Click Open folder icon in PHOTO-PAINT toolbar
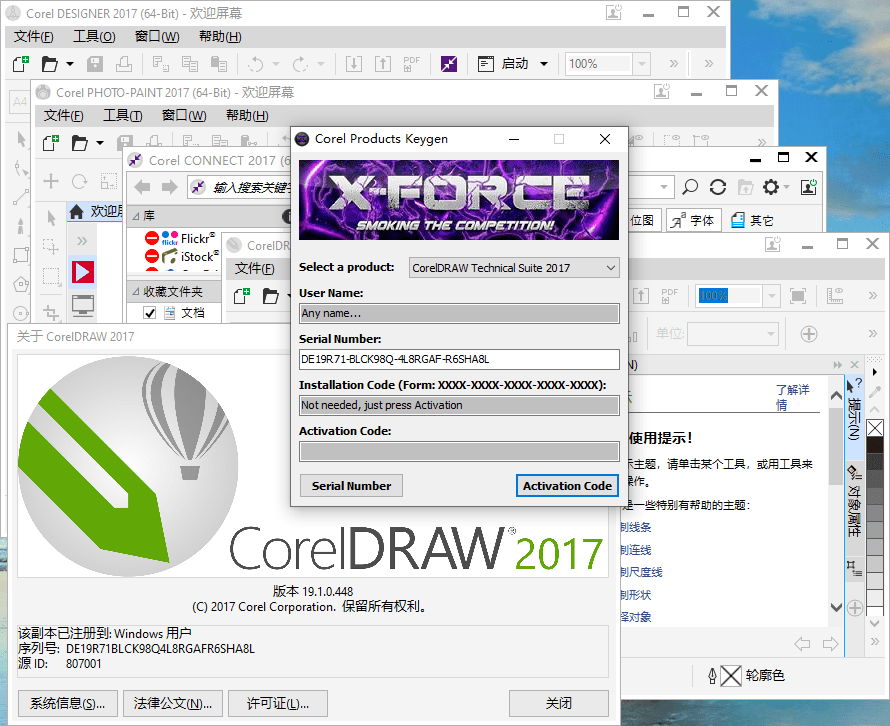The height and width of the screenshot is (726, 890). point(79,142)
